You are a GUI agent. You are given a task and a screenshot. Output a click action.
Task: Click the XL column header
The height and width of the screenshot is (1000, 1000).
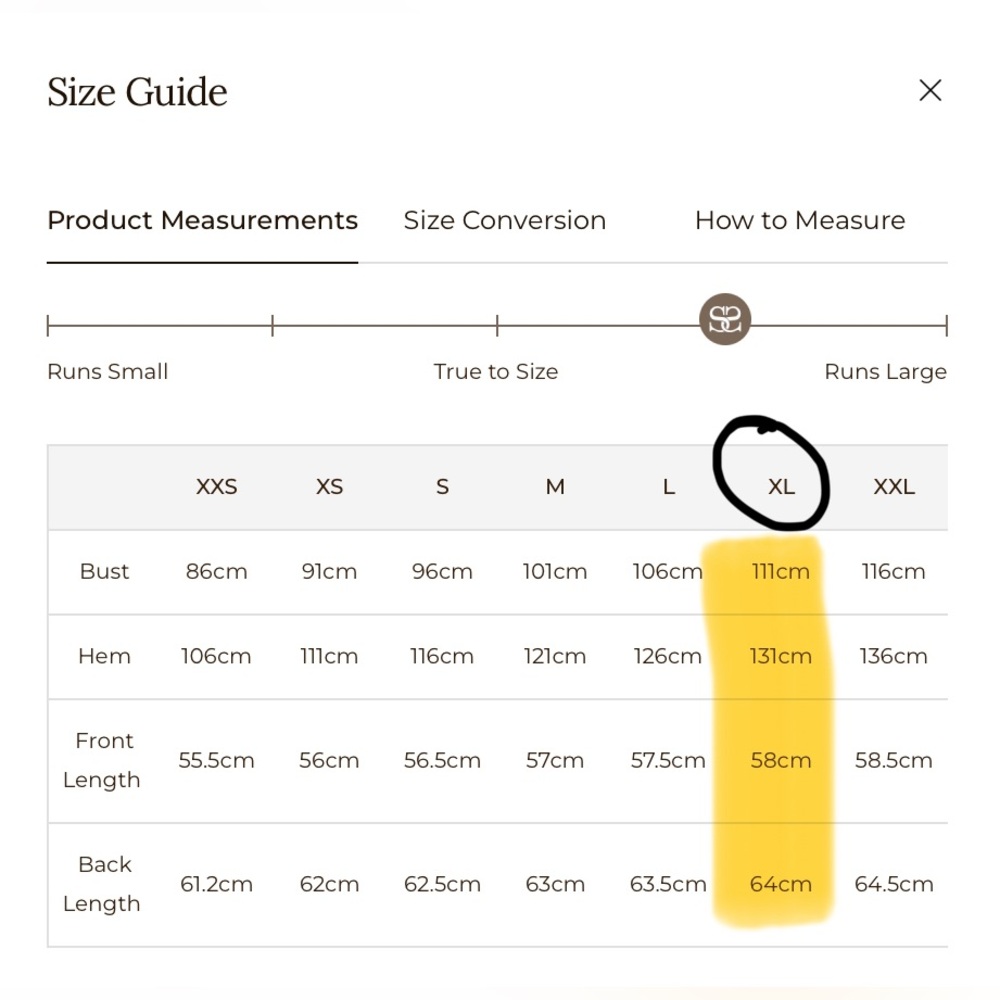[x=781, y=487]
